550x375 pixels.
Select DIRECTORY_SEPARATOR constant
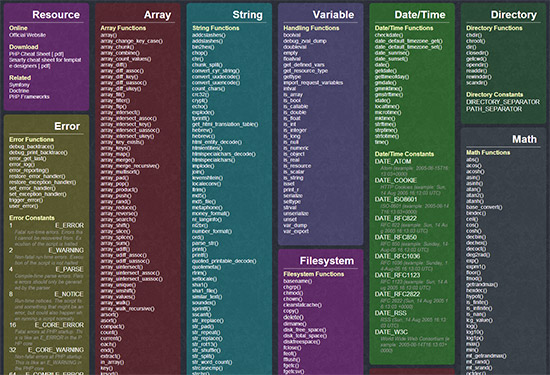503,102
